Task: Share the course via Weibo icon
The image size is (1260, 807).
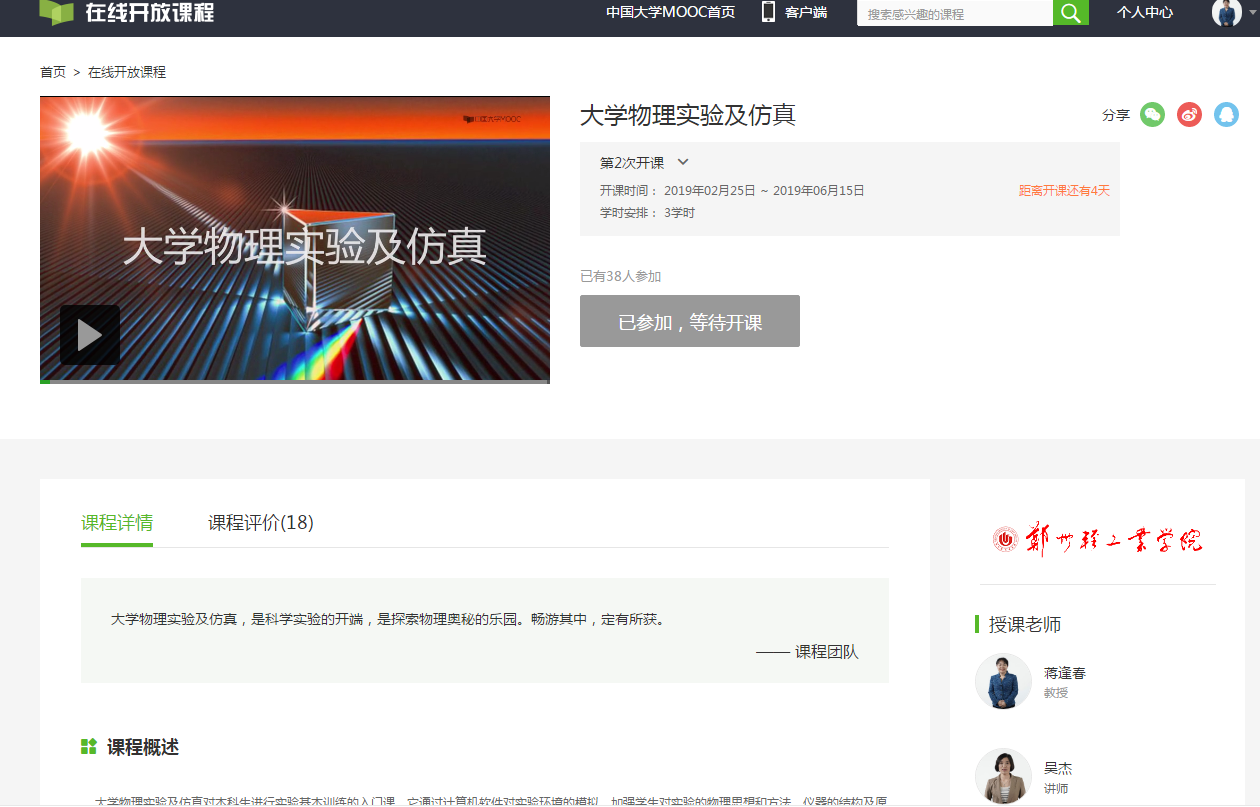Action: pos(1189,115)
